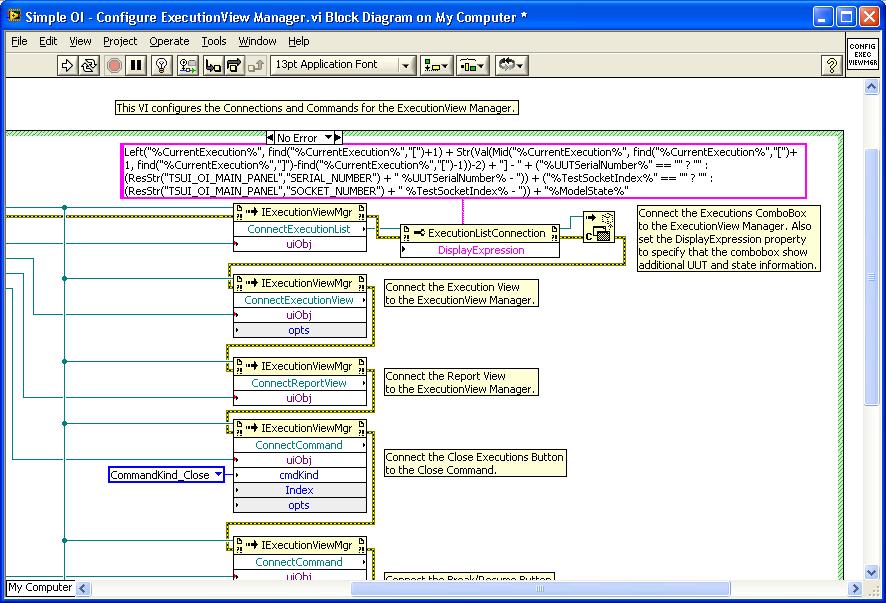Maximize the block diagram window
This screenshot has width=886, height=603.
tap(846, 16)
